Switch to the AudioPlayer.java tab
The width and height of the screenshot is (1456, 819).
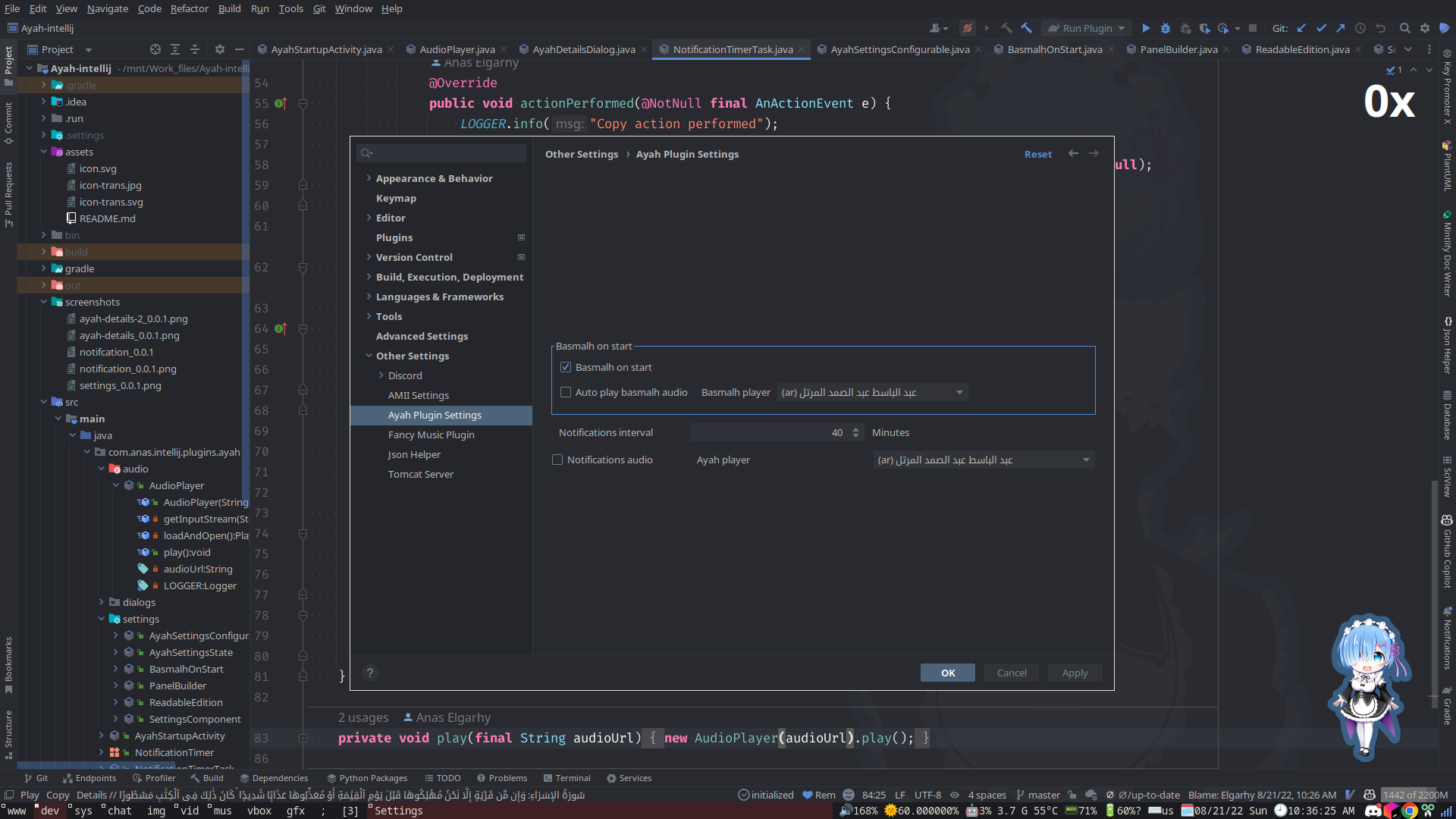click(457, 49)
